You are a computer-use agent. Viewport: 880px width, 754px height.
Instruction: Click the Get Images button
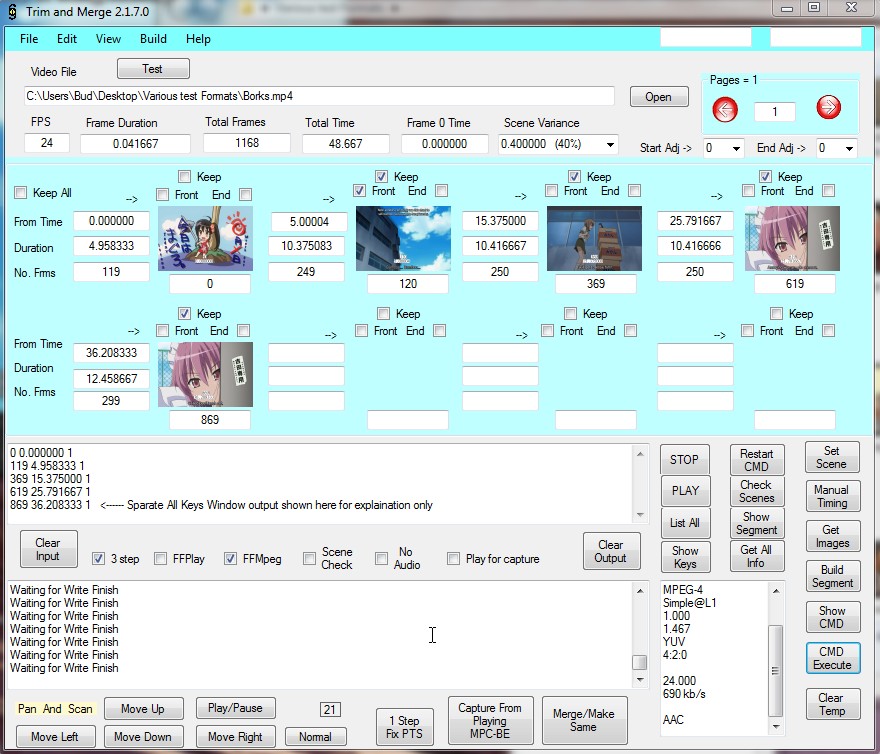point(832,536)
